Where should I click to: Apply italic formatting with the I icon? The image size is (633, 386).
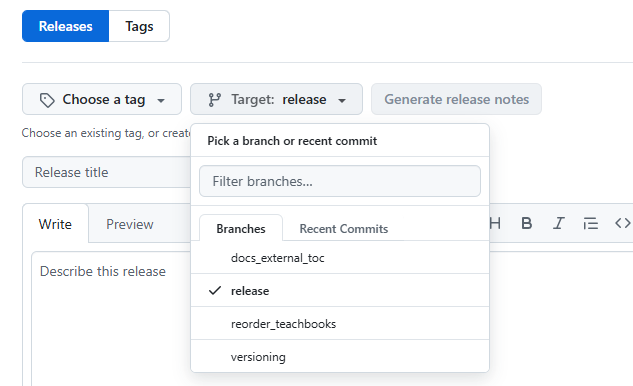tap(559, 223)
